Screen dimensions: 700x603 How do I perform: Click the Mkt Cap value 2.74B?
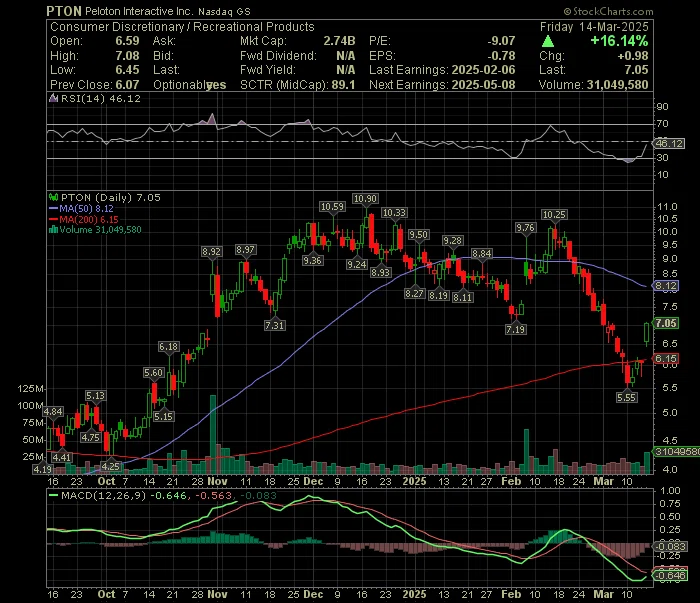click(339, 41)
